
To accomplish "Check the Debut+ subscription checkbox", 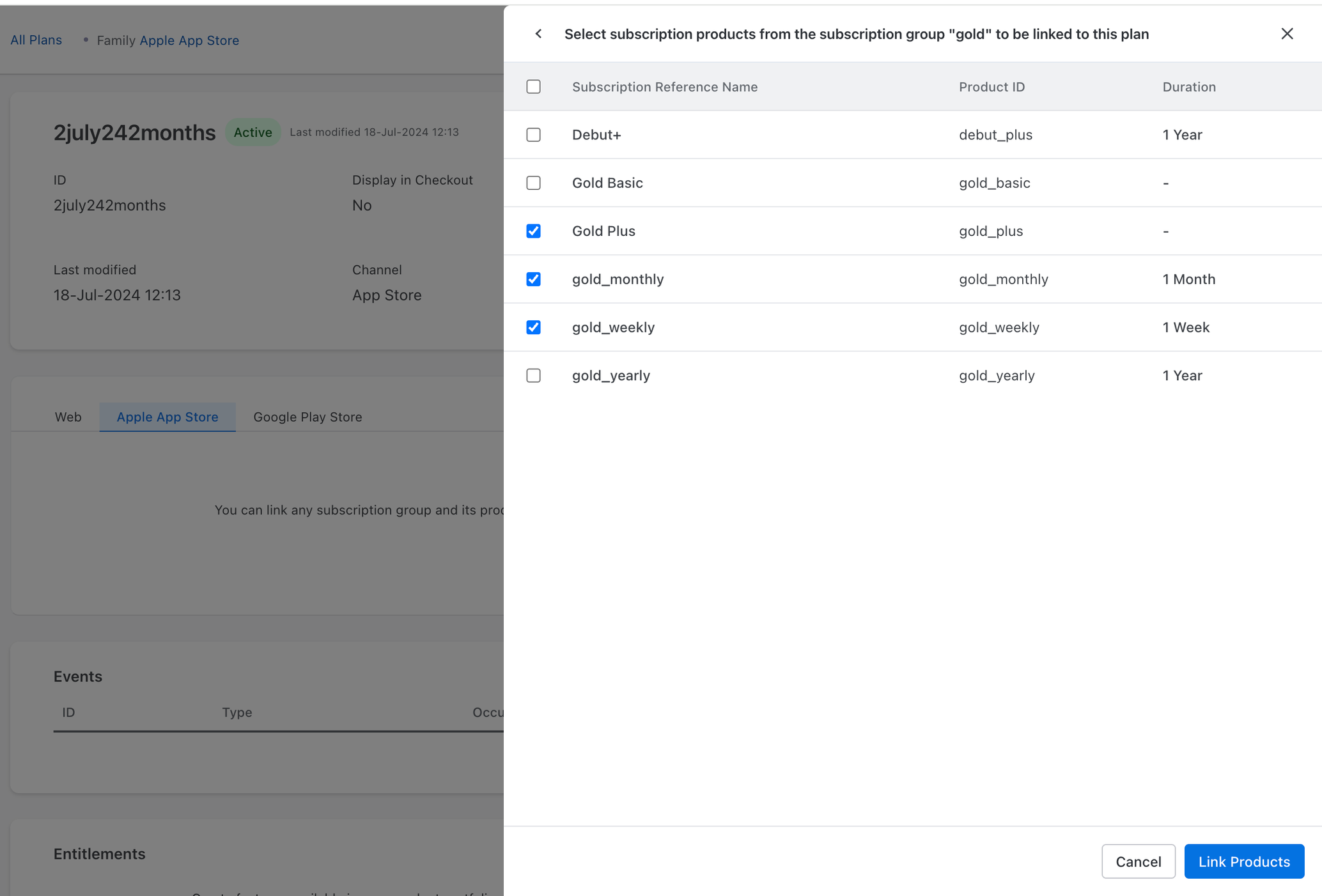I will pyautogui.click(x=533, y=135).
